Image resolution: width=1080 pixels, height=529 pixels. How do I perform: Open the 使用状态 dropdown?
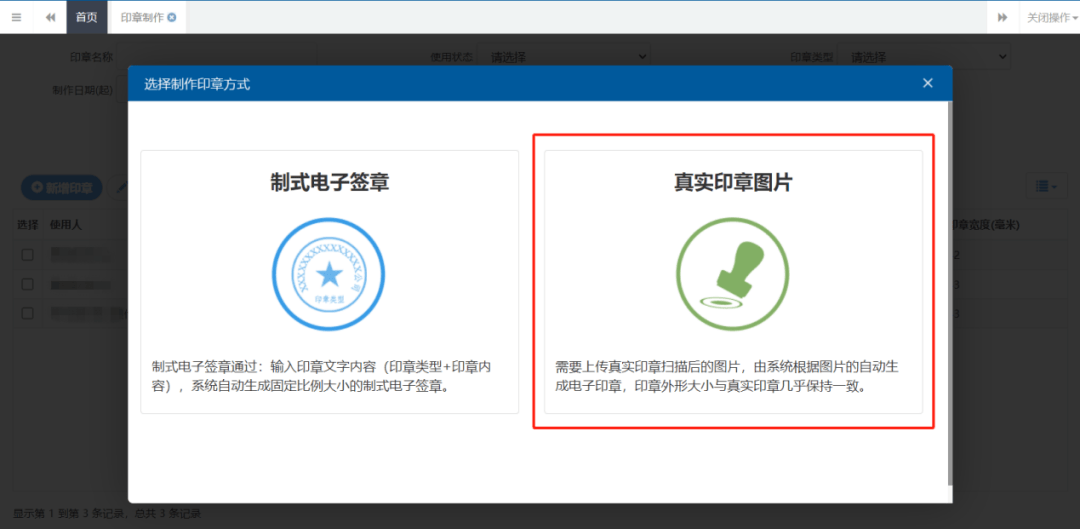click(564, 57)
